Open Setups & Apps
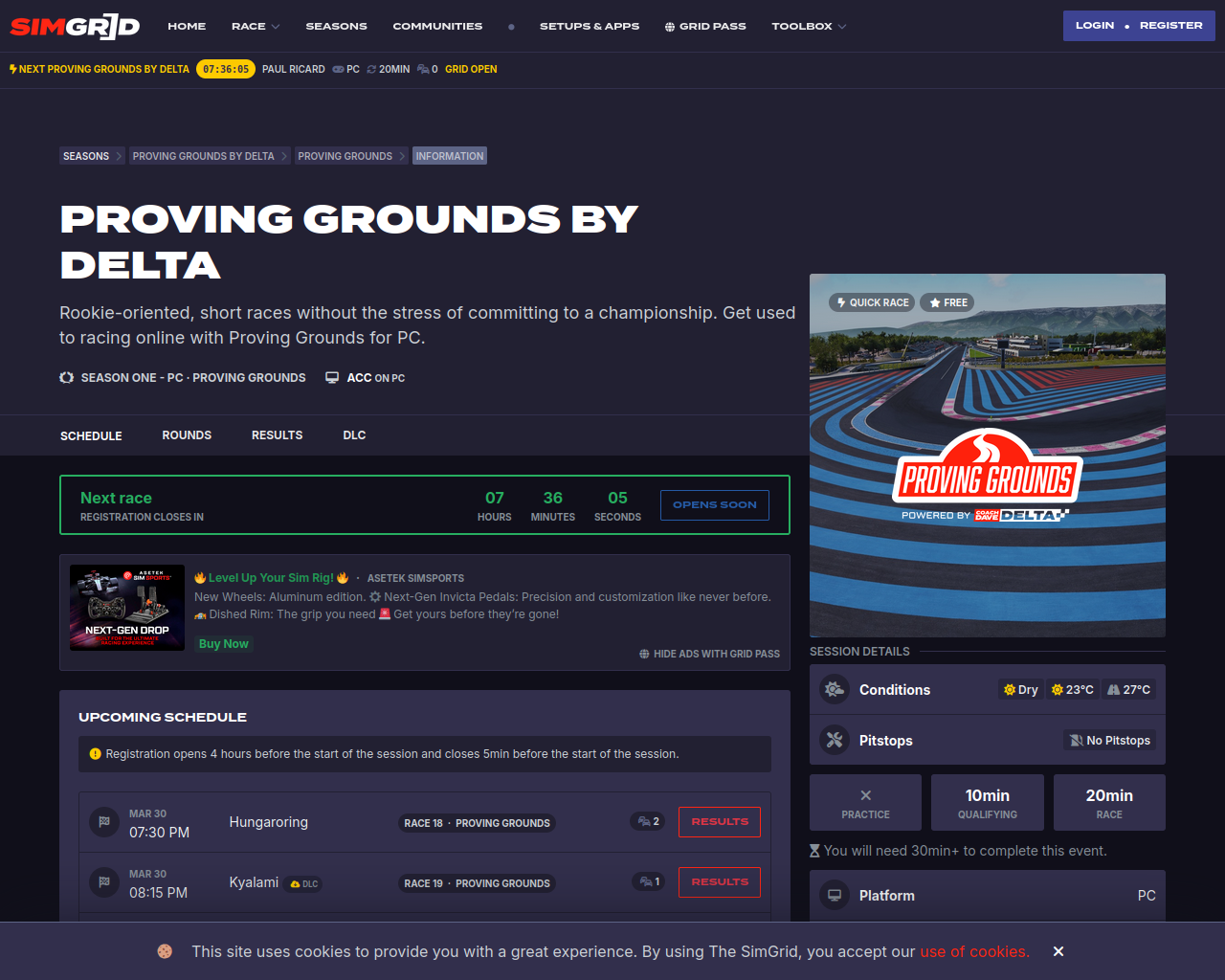This screenshot has width=1225, height=980. click(x=590, y=26)
